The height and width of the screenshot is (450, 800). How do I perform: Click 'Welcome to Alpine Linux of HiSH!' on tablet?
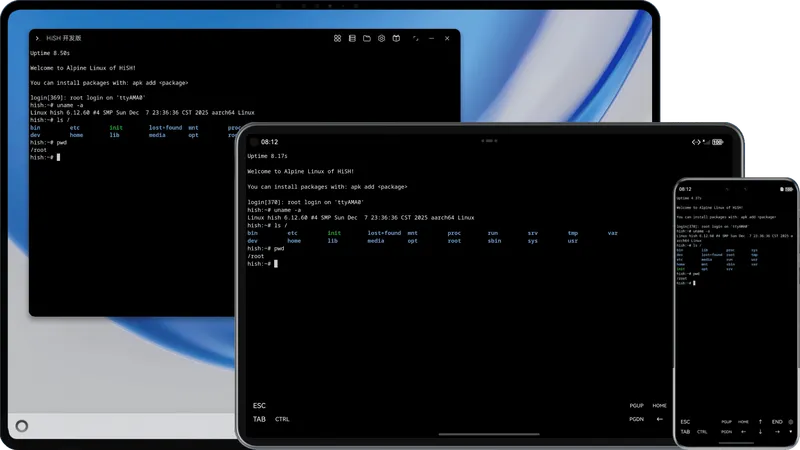click(x=301, y=171)
